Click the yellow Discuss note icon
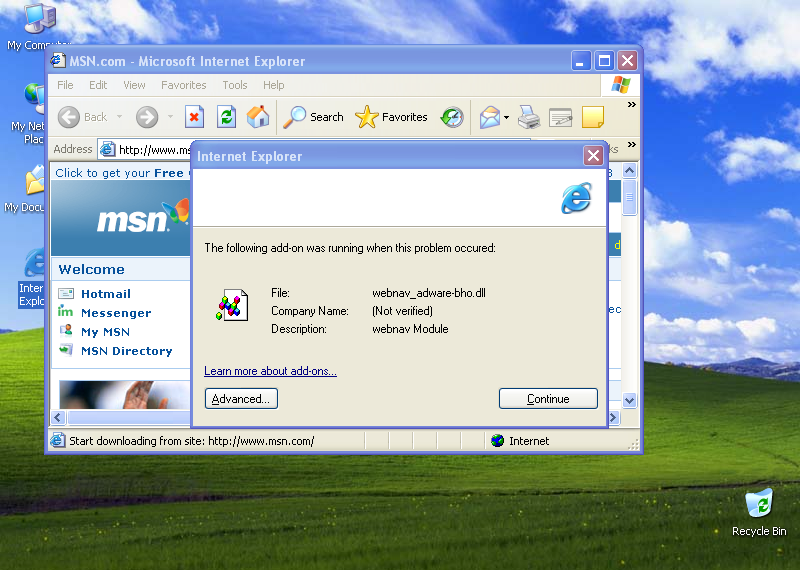Viewport: 800px width, 570px height. (593, 117)
